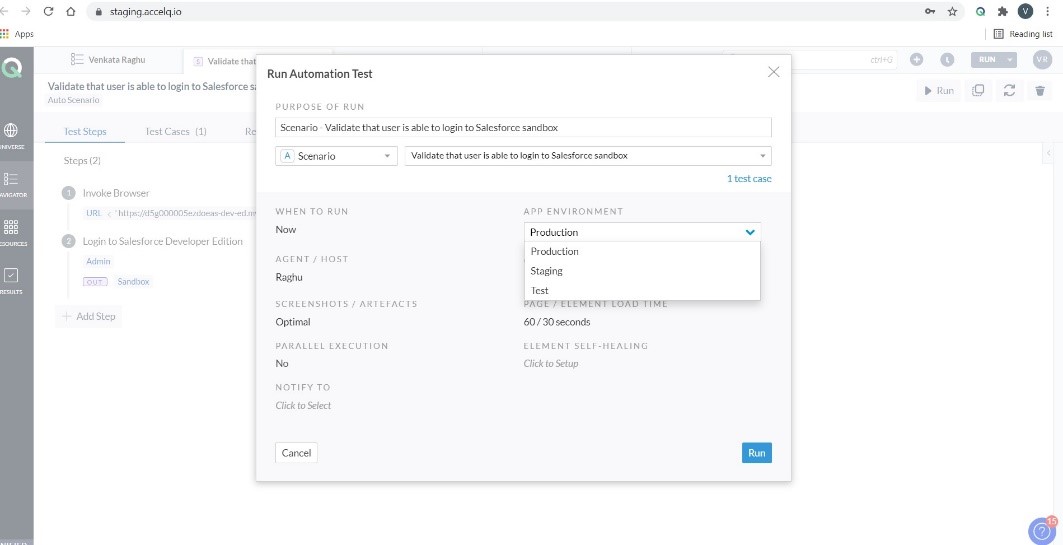Click the plus add icon in top bar
The height and width of the screenshot is (545, 1063).
click(x=917, y=60)
